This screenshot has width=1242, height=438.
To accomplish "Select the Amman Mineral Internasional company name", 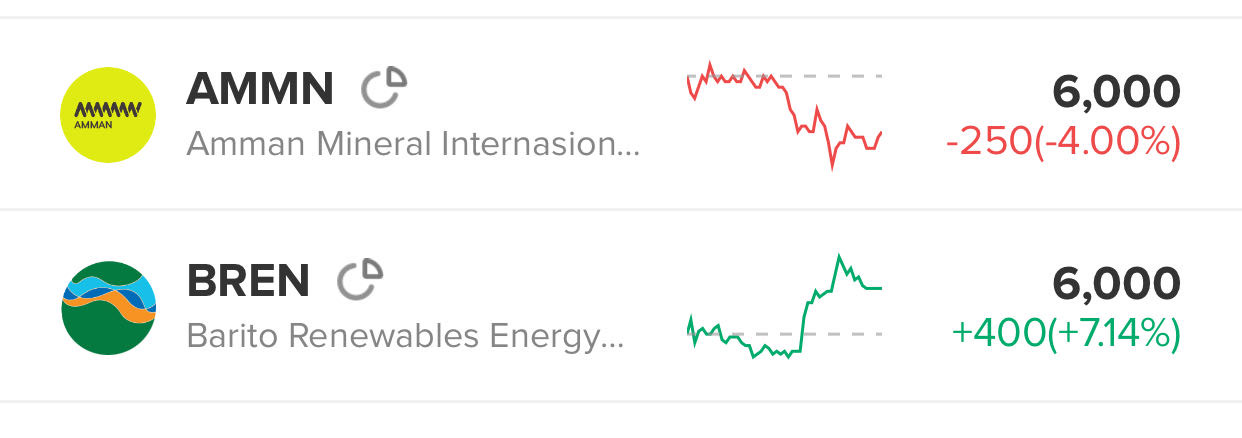I will tap(412, 145).
